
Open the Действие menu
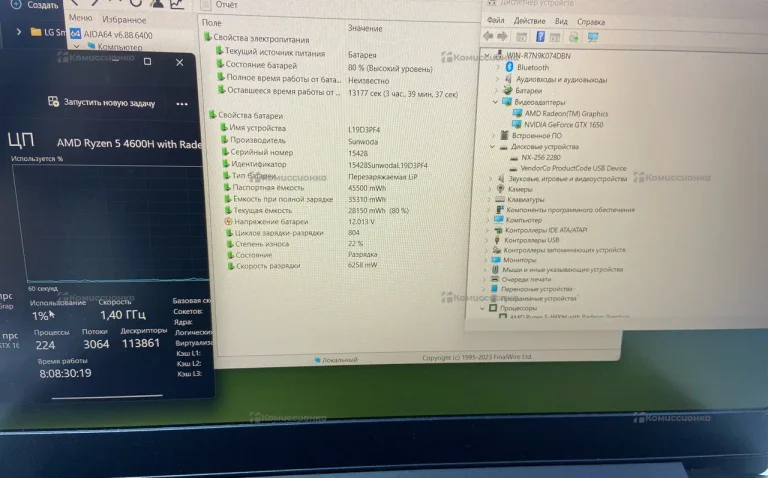click(529, 21)
